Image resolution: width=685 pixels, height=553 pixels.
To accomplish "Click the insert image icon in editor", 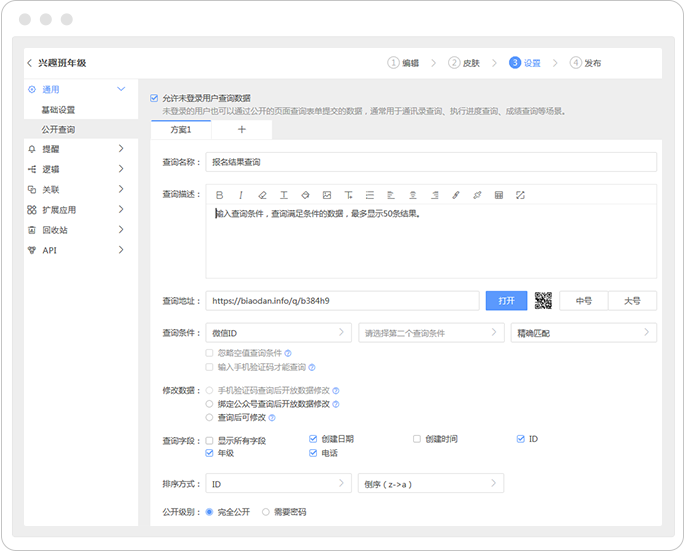I will 327,194.
